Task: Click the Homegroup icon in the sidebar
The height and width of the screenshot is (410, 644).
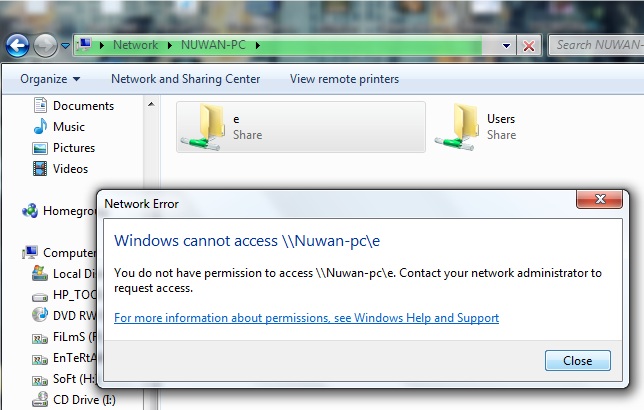Action: [x=30, y=211]
